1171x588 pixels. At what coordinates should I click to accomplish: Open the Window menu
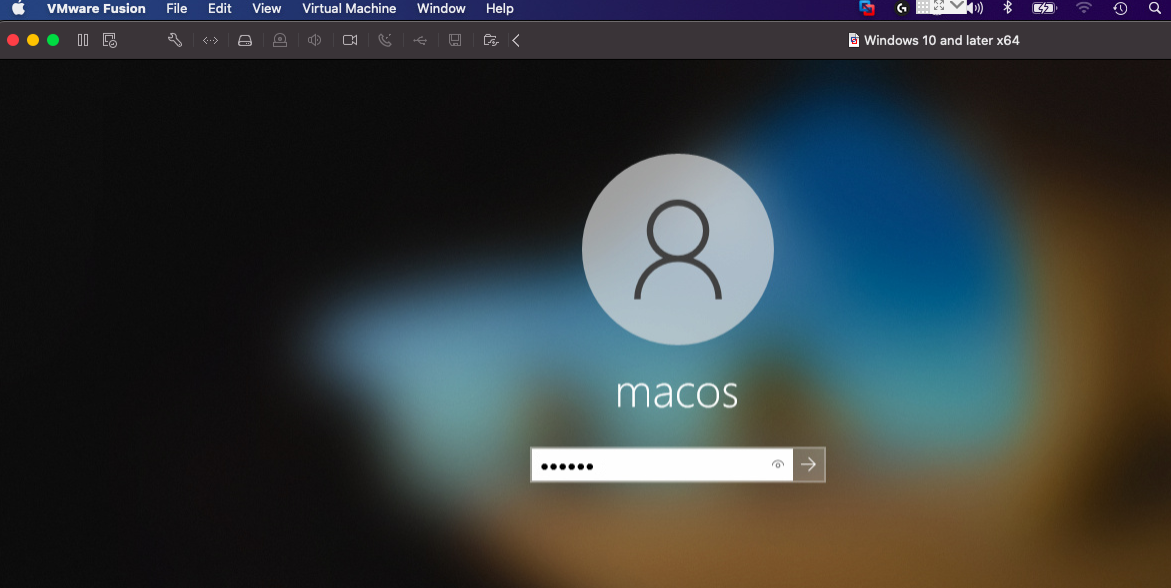coord(441,8)
